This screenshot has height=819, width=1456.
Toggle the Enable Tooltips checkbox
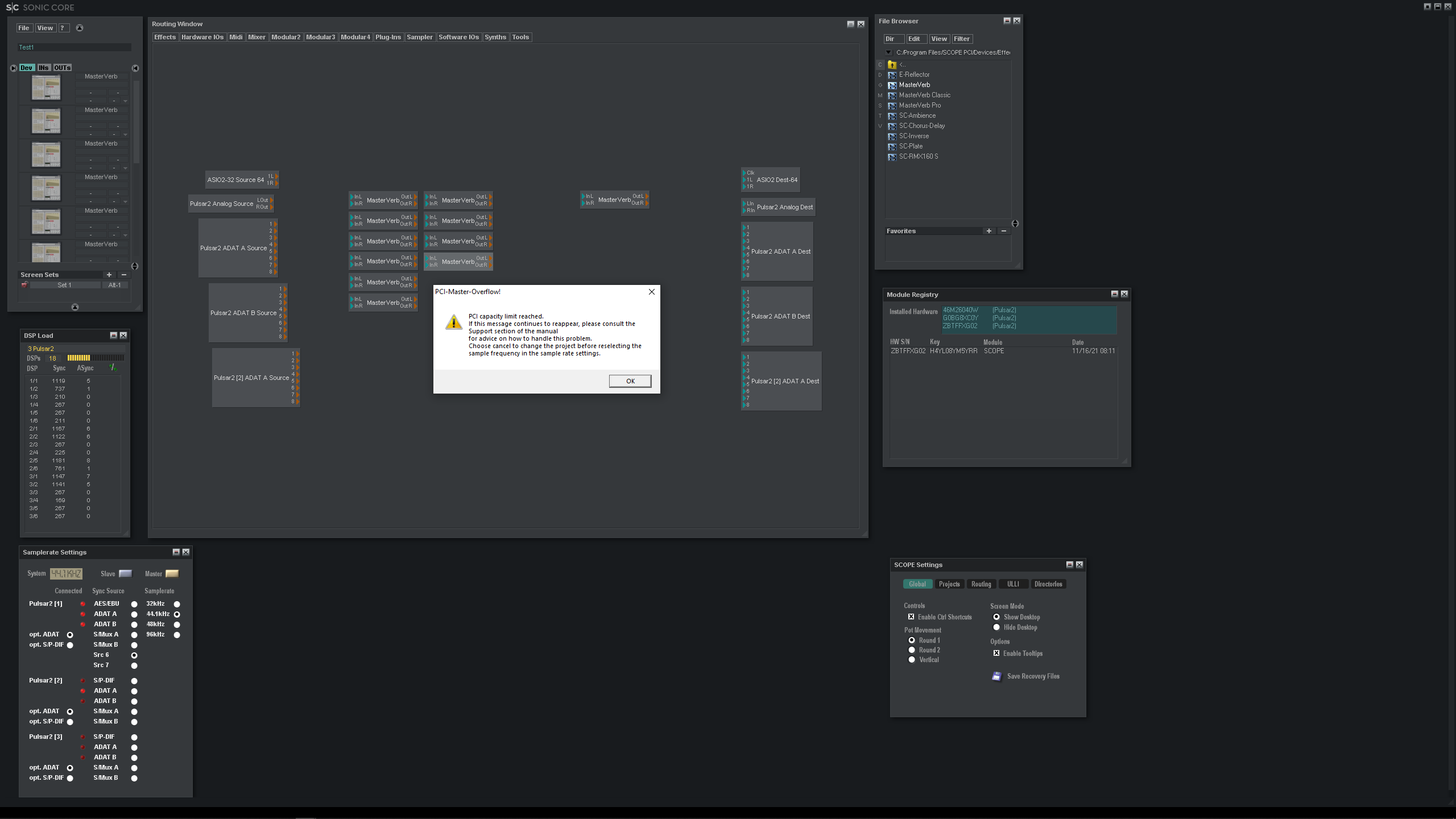click(x=996, y=653)
